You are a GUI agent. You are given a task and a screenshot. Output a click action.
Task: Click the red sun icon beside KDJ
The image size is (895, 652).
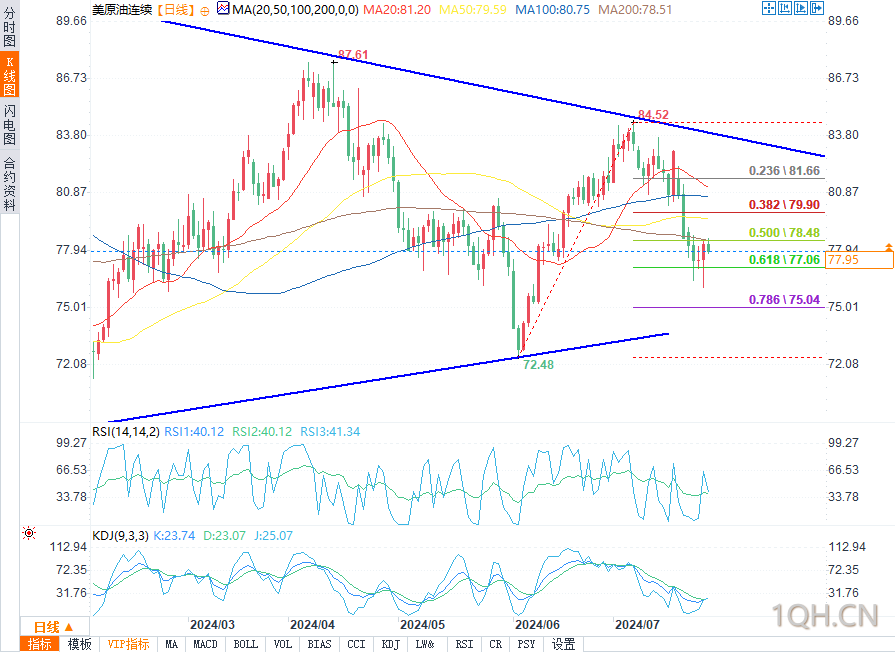[x=29, y=533]
